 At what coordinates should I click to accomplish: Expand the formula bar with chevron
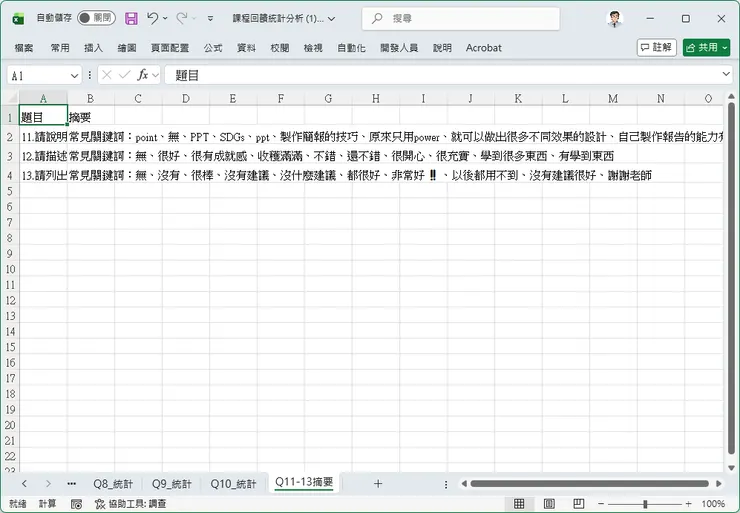tap(726, 74)
